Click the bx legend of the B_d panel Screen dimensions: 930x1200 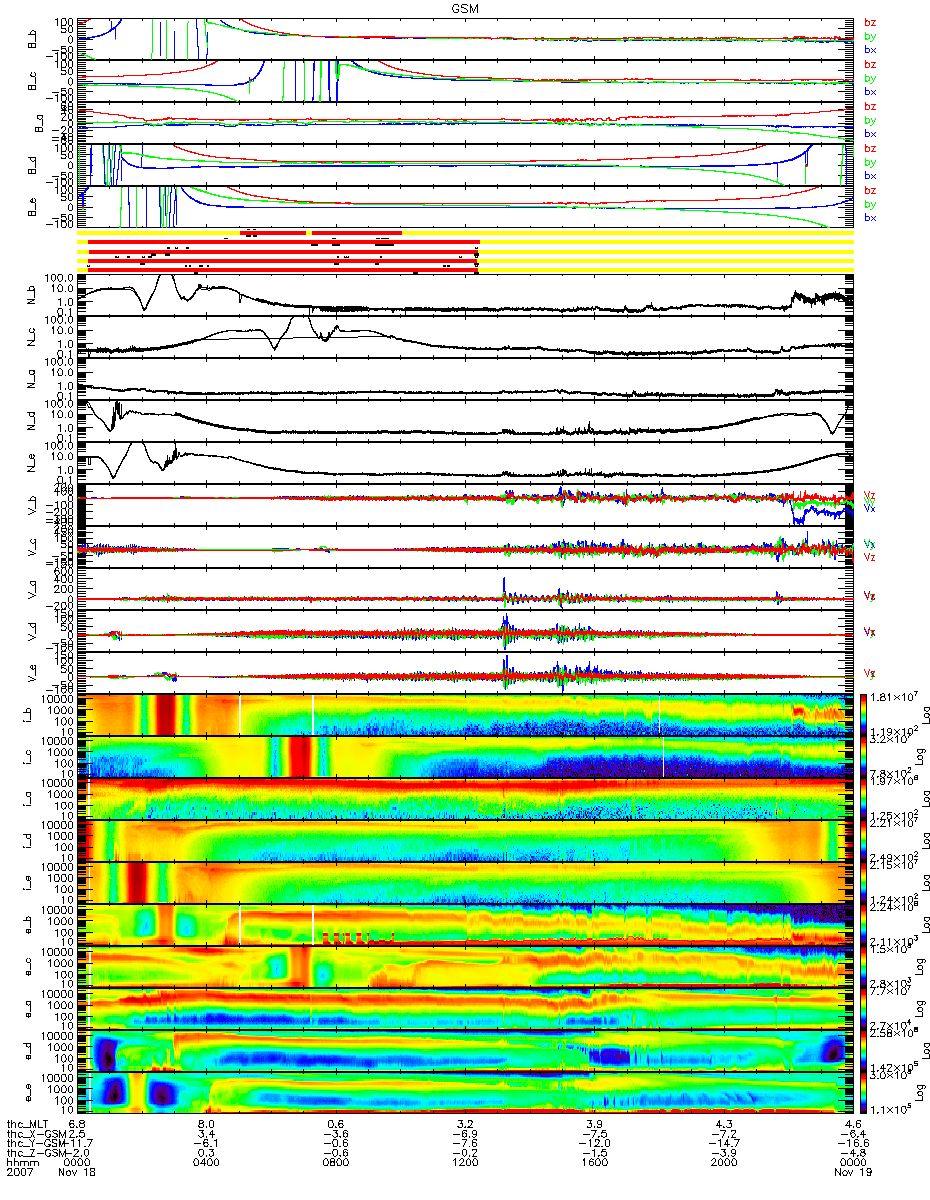click(870, 175)
